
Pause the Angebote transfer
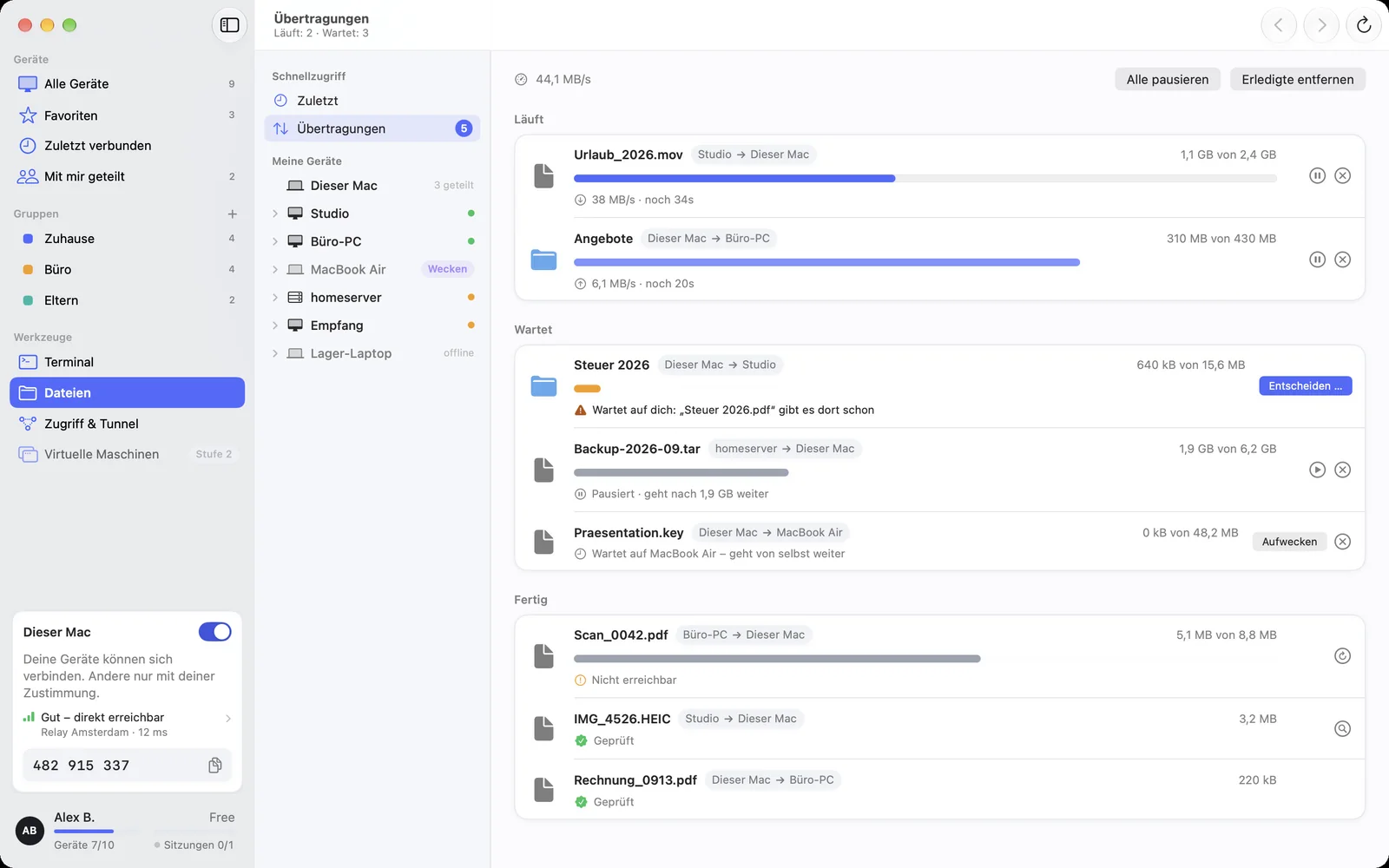tap(1317, 260)
